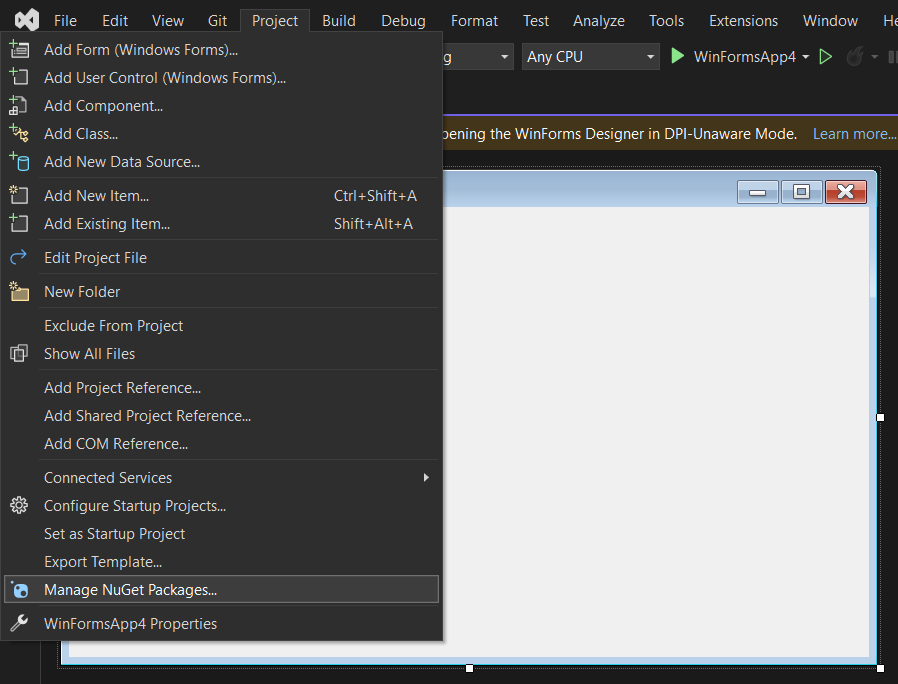The width and height of the screenshot is (898, 684).
Task: Start without debugging outline play icon
Action: [825, 57]
